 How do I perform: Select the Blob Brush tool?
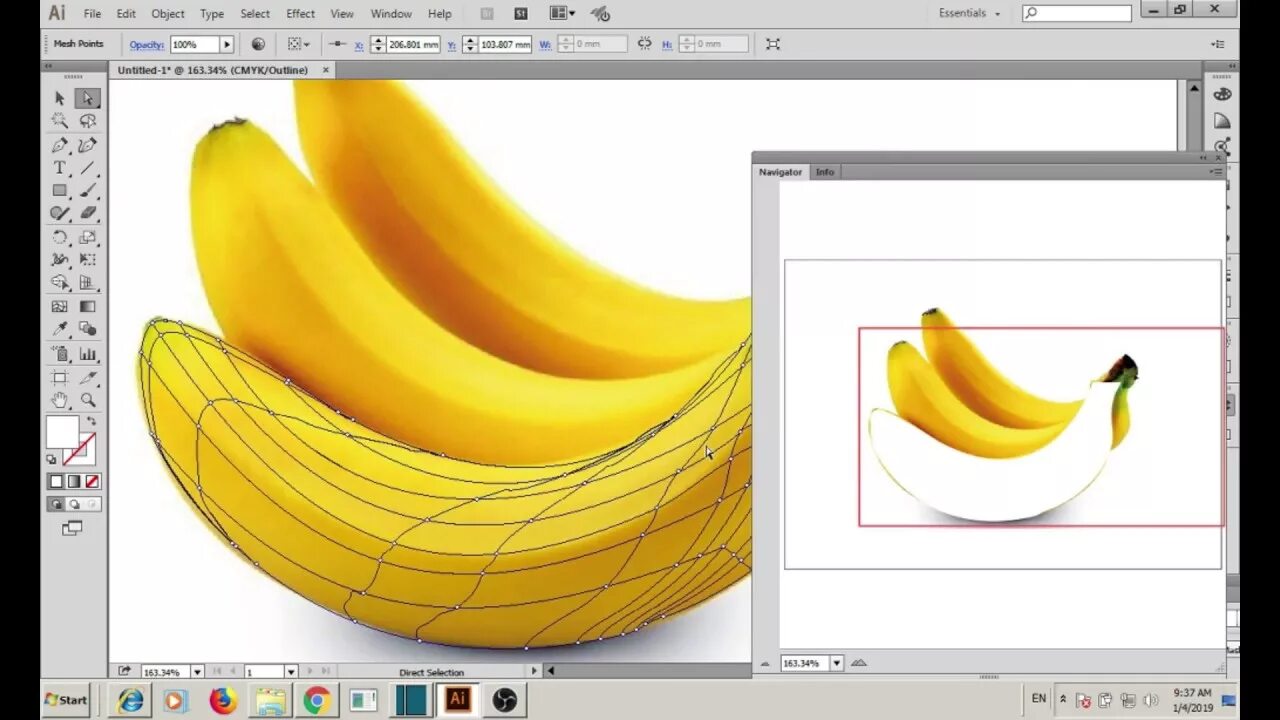60,213
